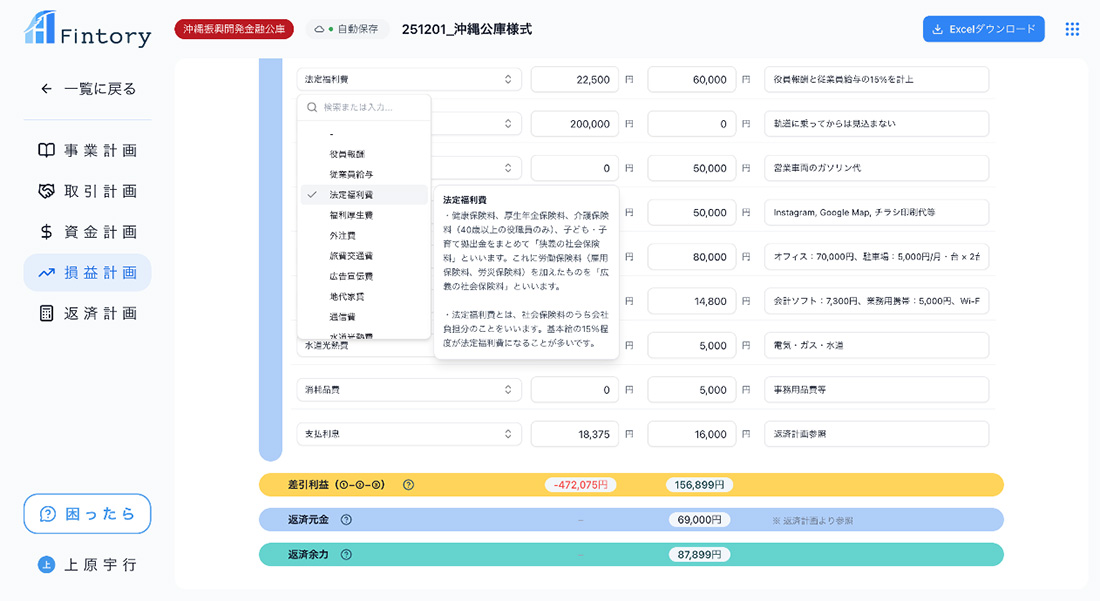The height and width of the screenshot is (601, 1100).
Task: Click the 返済元金 question mark icon
Action: coord(346,519)
